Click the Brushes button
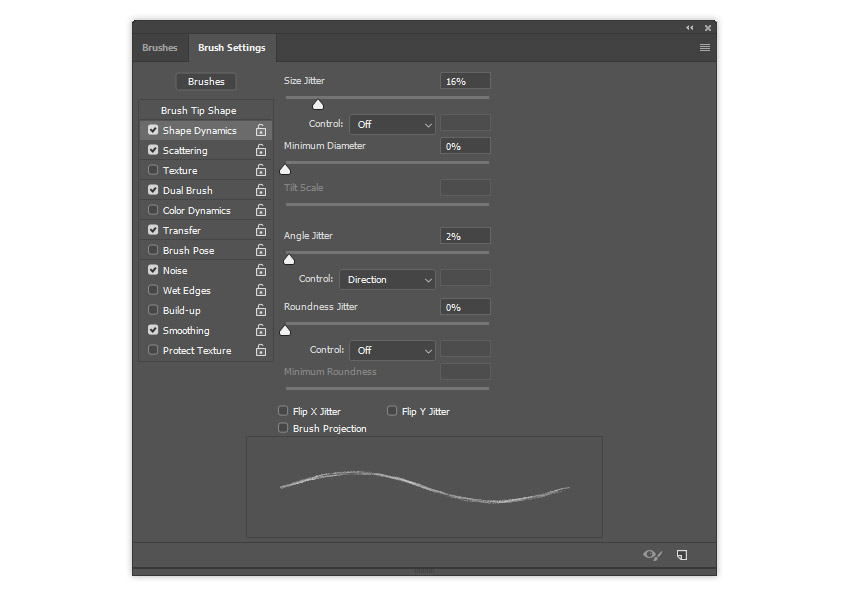This screenshot has width=850, height=596. tap(206, 81)
